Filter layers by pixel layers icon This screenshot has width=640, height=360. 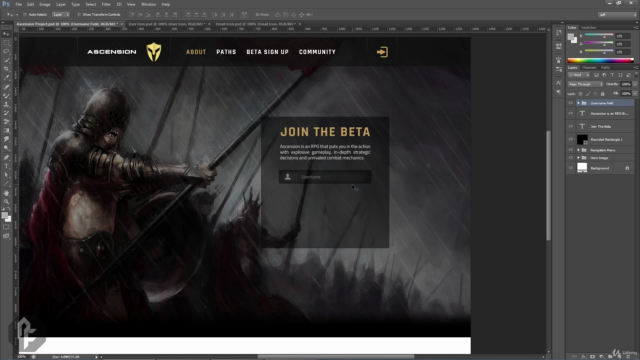[x=596, y=75]
